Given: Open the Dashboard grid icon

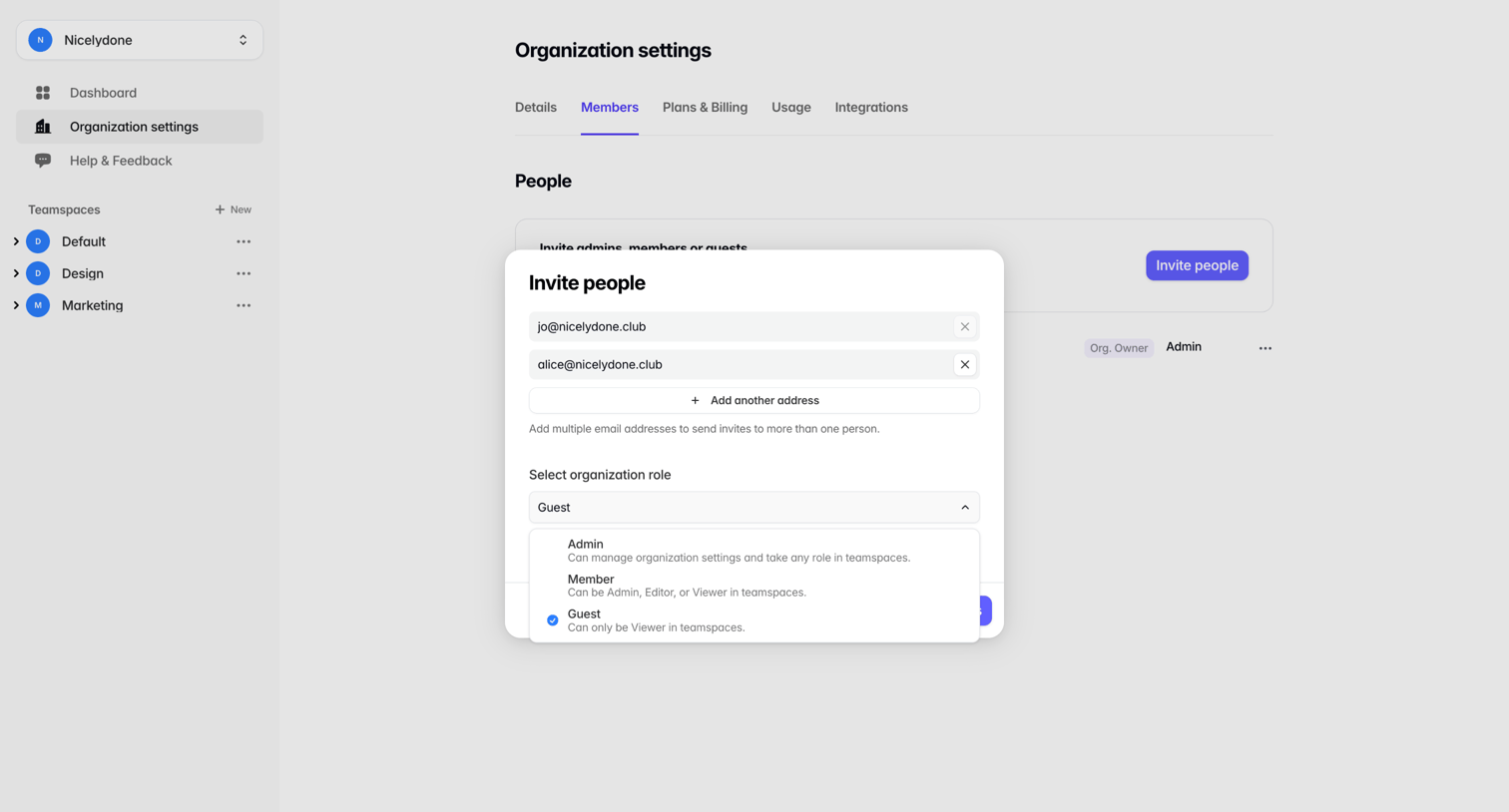Looking at the screenshot, I should 43,93.
